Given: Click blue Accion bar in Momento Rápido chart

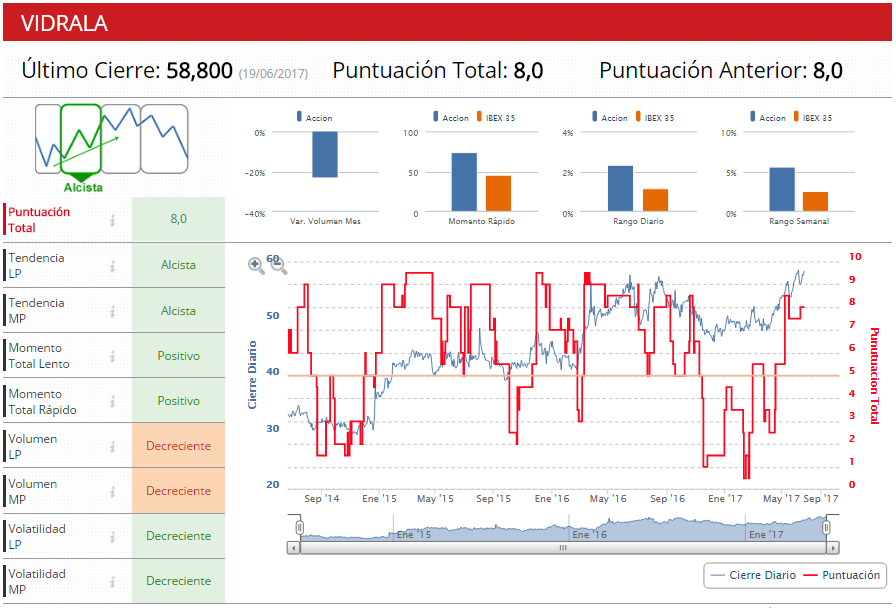Looking at the screenshot, I should point(464,182).
